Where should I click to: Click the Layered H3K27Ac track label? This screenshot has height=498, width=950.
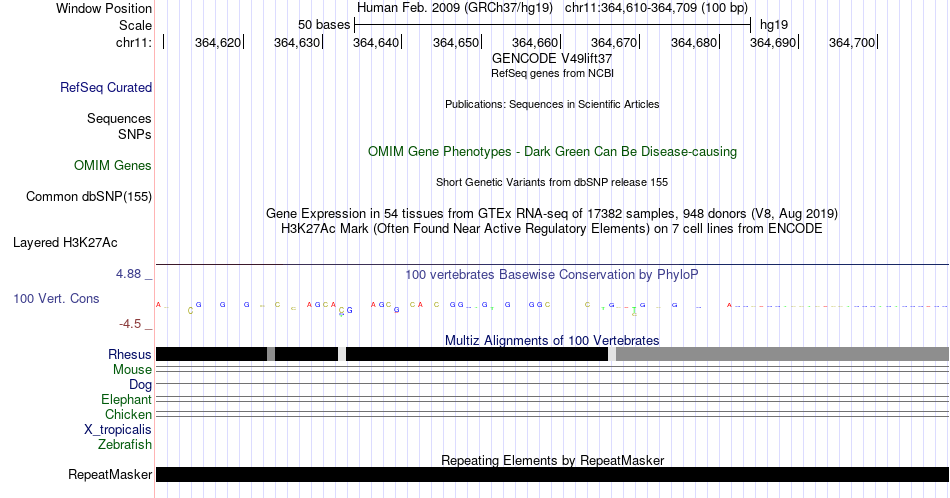[x=65, y=242]
